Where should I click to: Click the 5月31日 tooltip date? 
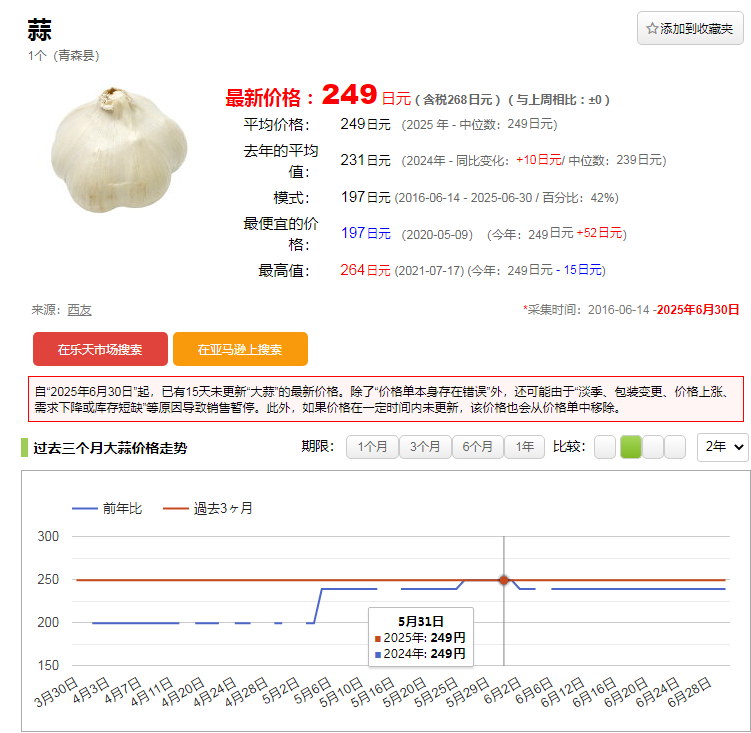pyautogui.click(x=421, y=621)
